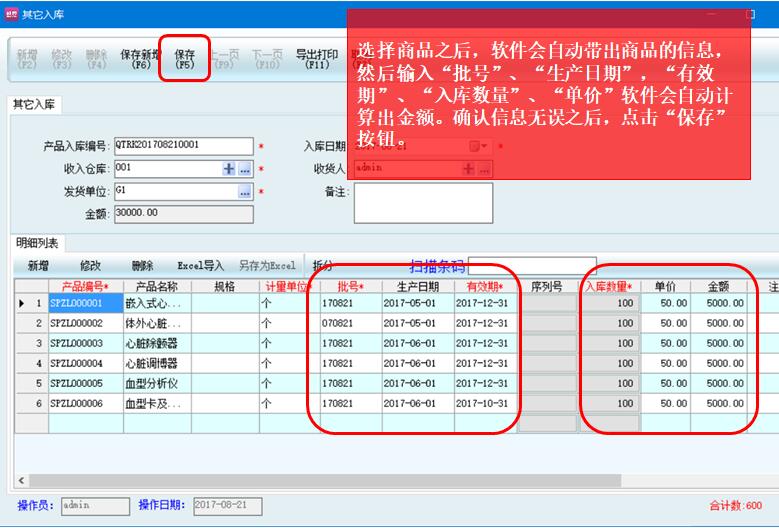Click the Excel导入 button
Screen dimensions: 779x528
point(201,266)
